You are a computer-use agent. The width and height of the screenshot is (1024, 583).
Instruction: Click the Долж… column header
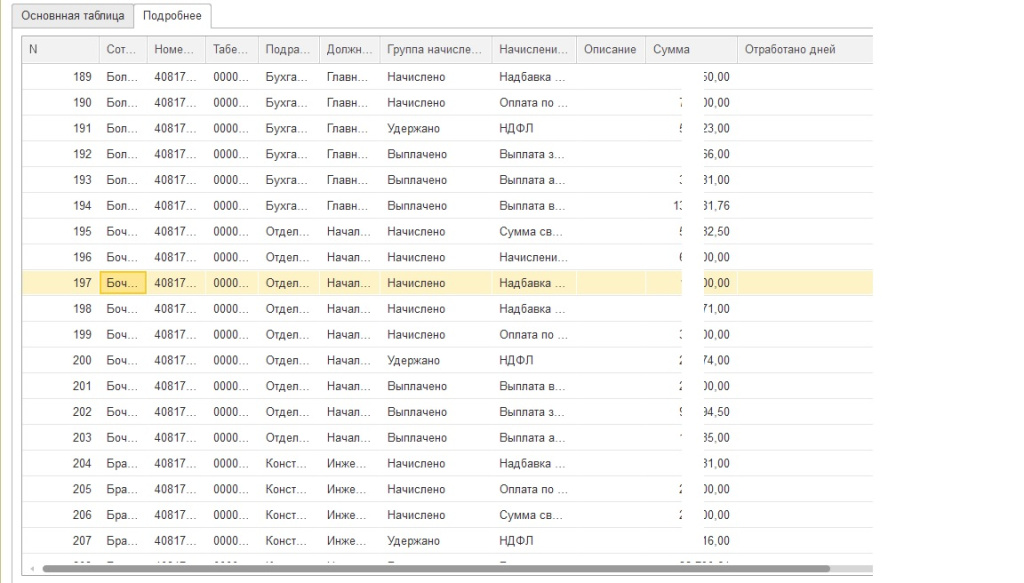pos(349,50)
